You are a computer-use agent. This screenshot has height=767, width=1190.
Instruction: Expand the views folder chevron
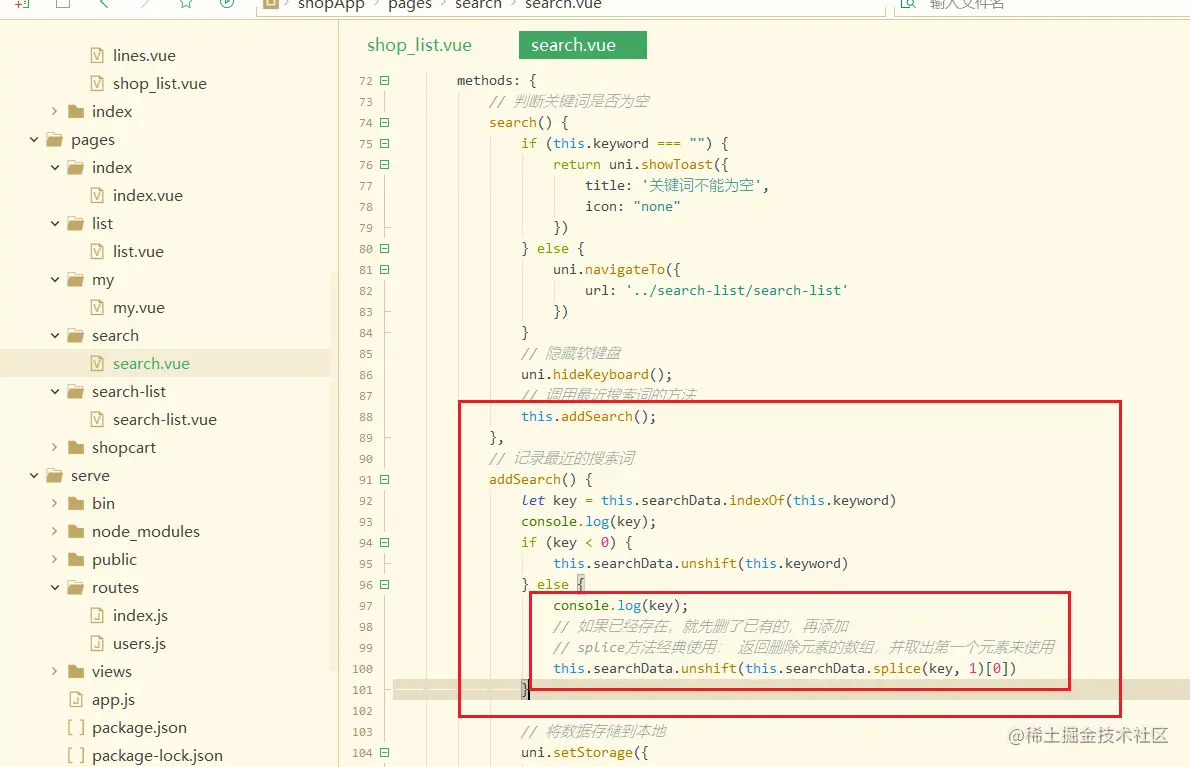pyautogui.click(x=55, y=671)
